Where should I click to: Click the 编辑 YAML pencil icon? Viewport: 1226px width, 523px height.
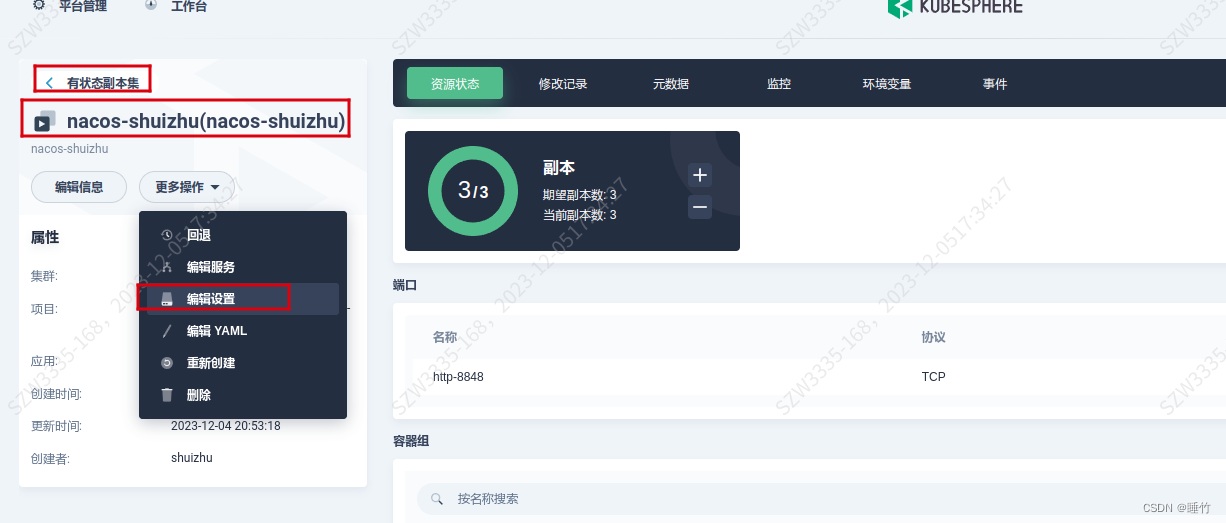(x=167, y=331)
